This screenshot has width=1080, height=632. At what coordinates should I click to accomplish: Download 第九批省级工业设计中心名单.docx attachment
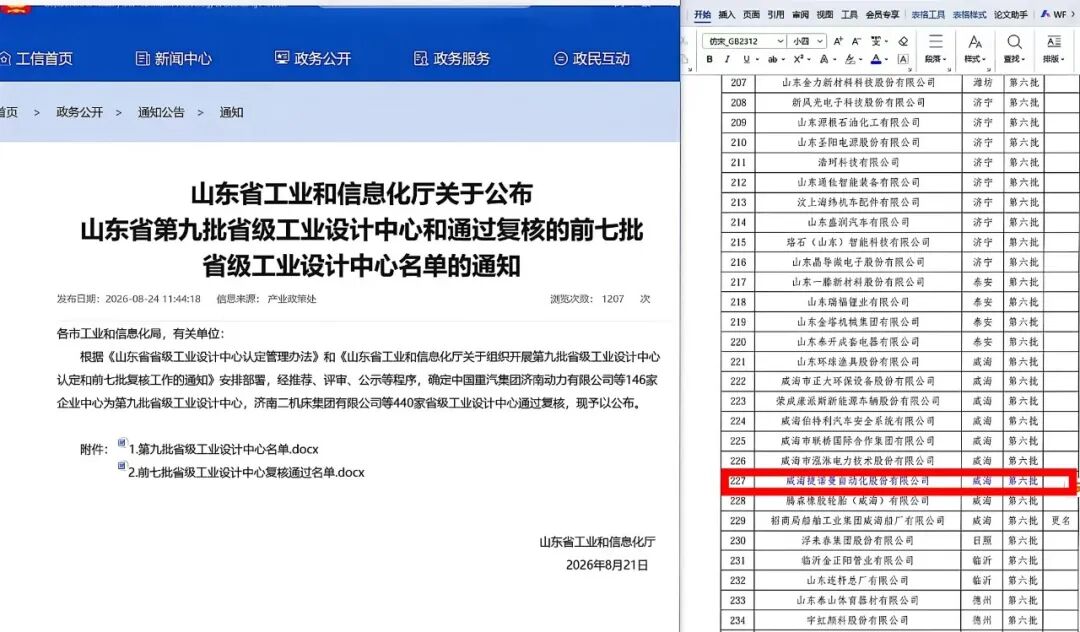tap(223, 449)
